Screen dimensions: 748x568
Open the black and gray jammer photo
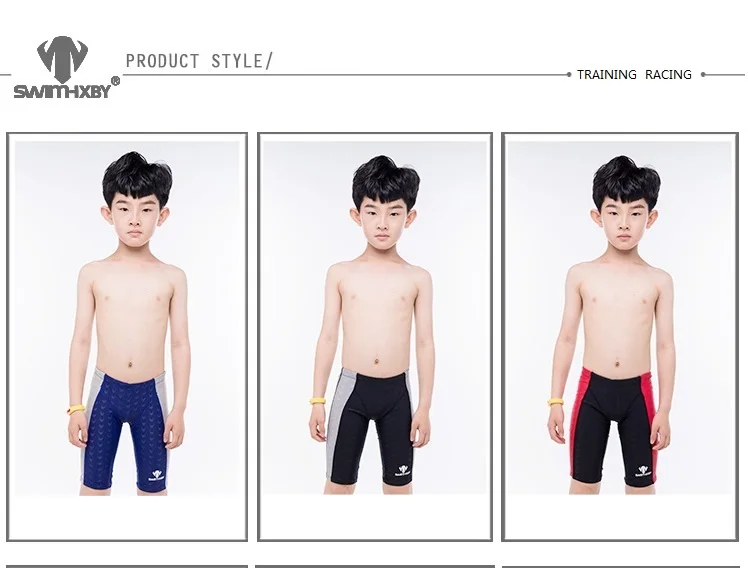[x=374, y=318]
